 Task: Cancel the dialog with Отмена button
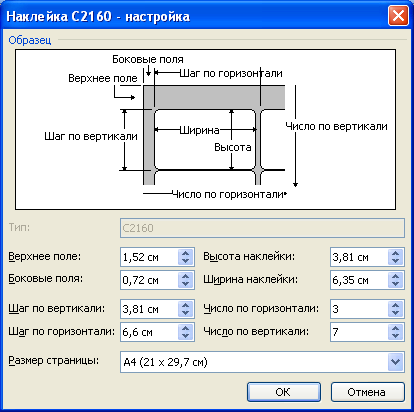point(367,392)
